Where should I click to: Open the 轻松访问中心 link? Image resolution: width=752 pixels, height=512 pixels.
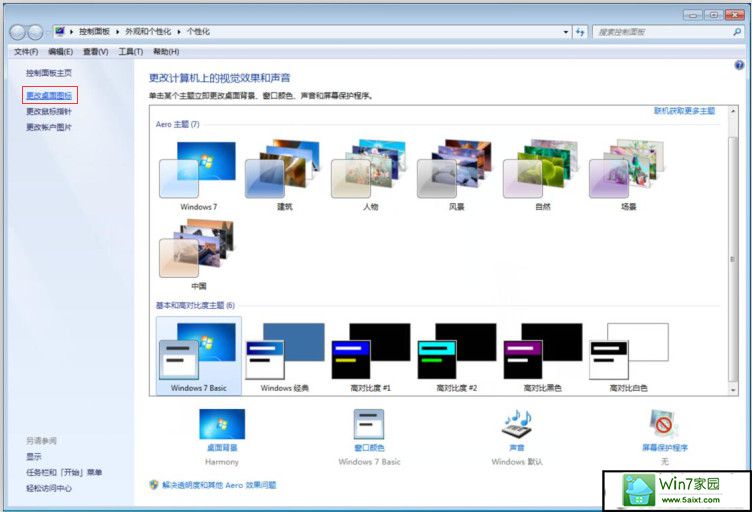49,488
